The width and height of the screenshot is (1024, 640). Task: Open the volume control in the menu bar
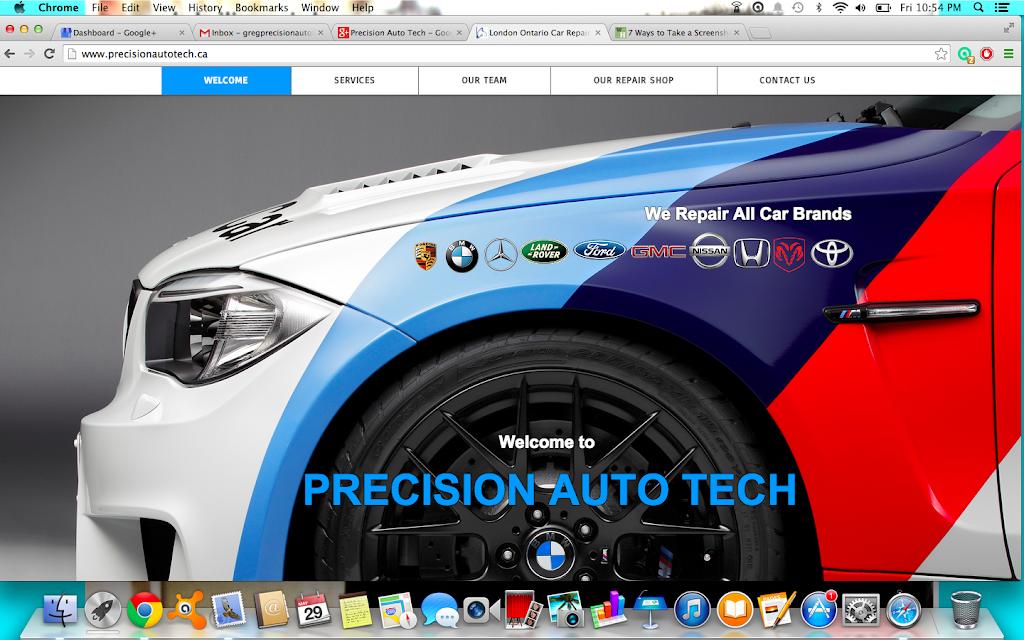coord(861,8)
